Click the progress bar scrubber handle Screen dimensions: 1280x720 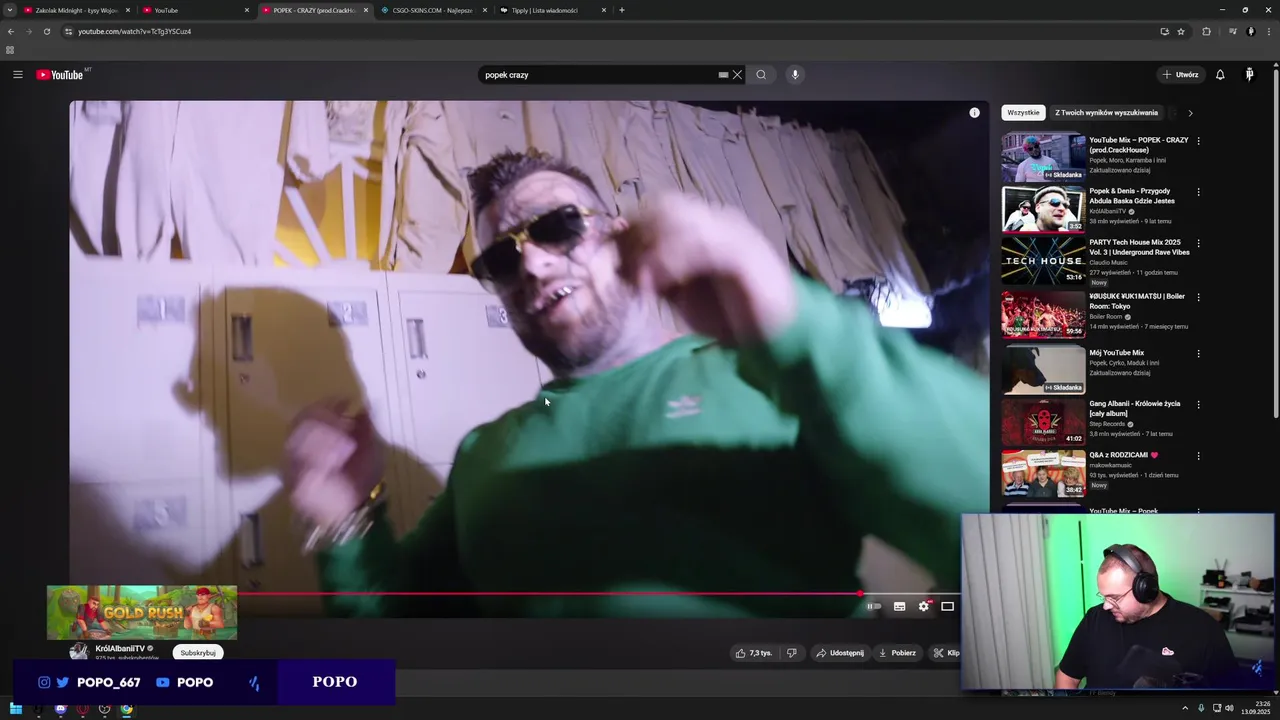click(860, 594)
